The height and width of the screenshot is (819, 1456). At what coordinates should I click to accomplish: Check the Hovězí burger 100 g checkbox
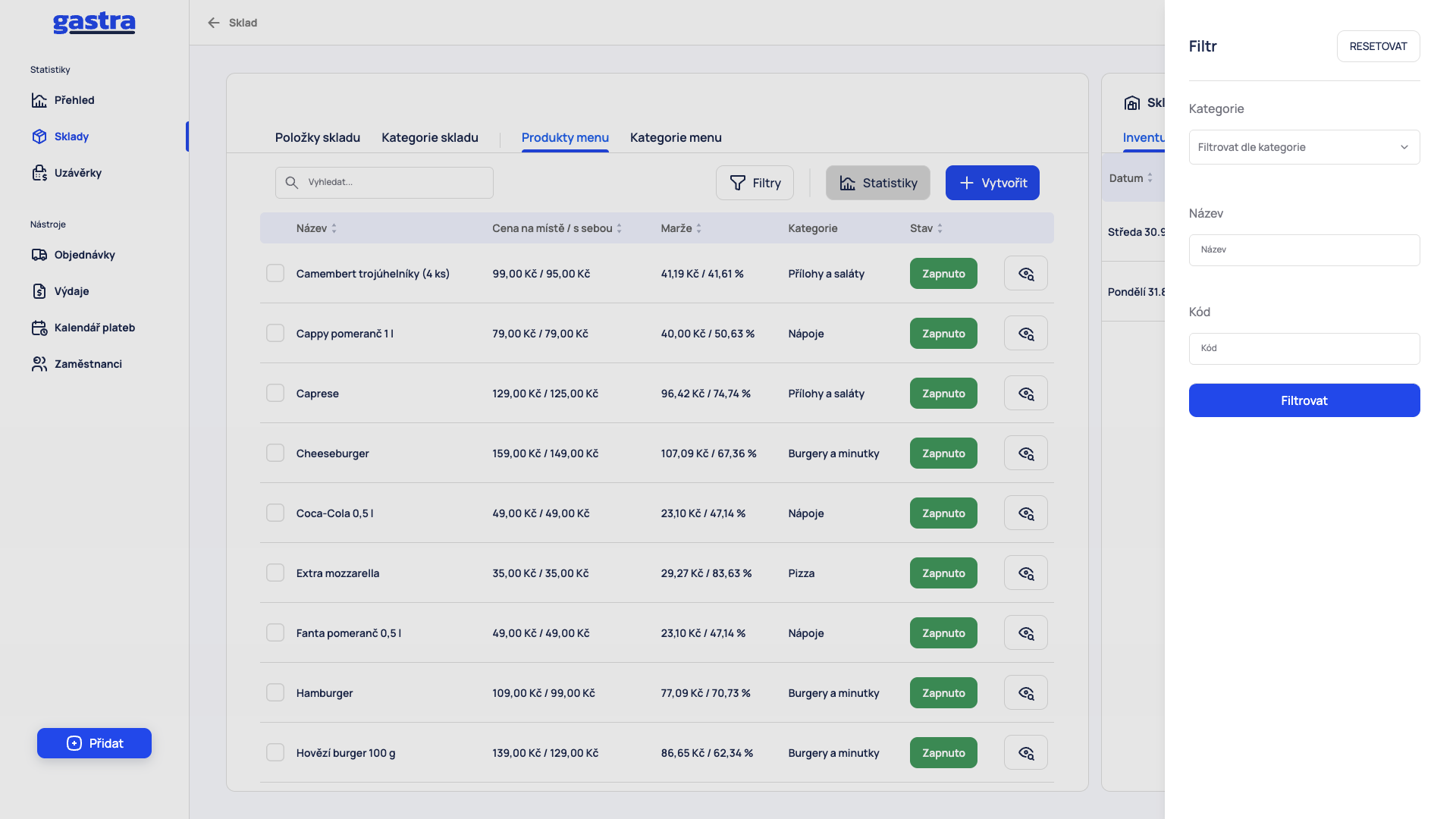(x=275, y=752)
